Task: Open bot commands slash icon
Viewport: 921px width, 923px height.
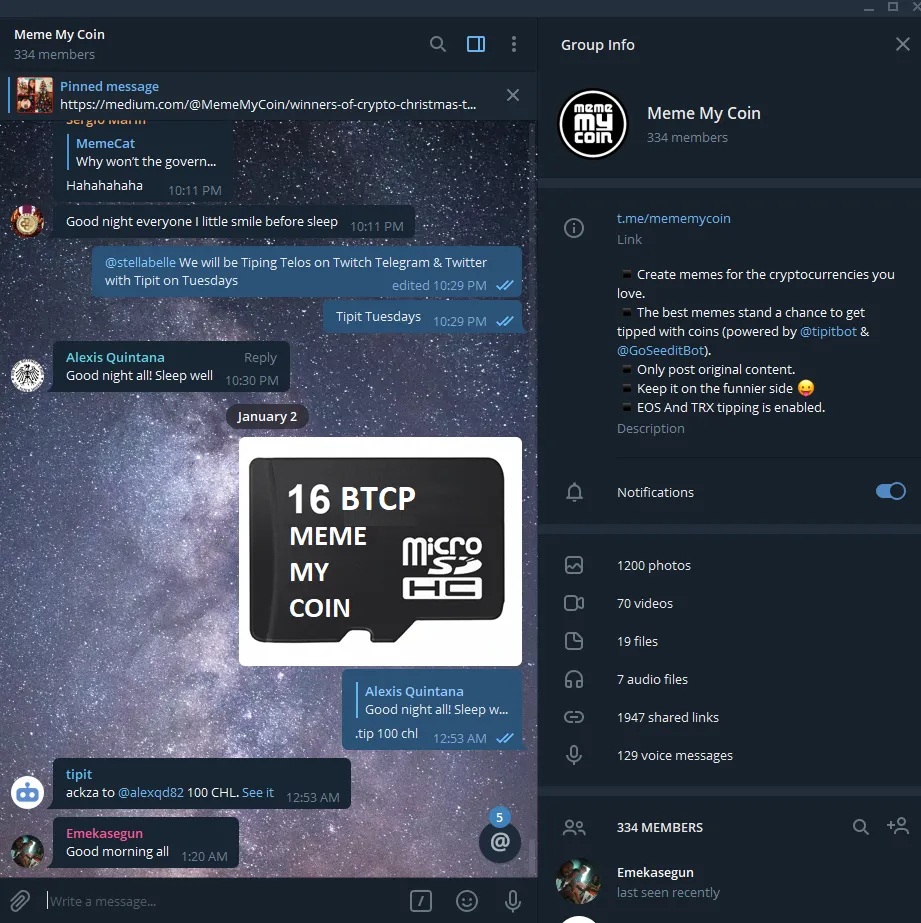Action: coord(421,901)
